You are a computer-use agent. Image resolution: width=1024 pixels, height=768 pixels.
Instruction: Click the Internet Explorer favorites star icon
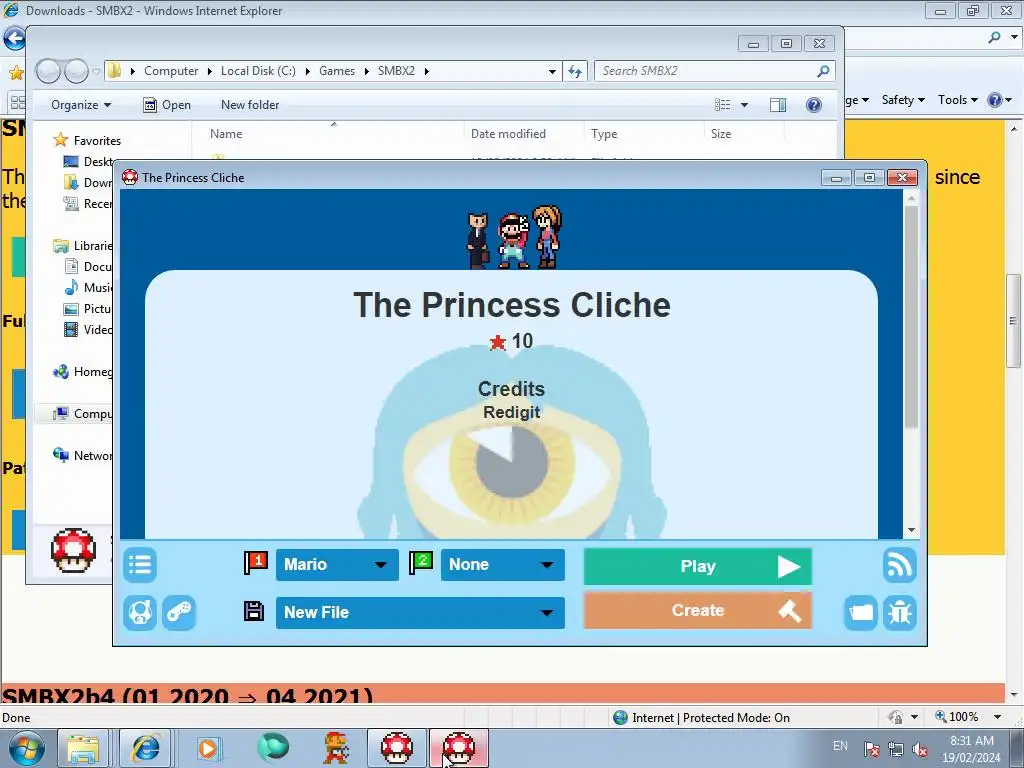coord(16,72)
